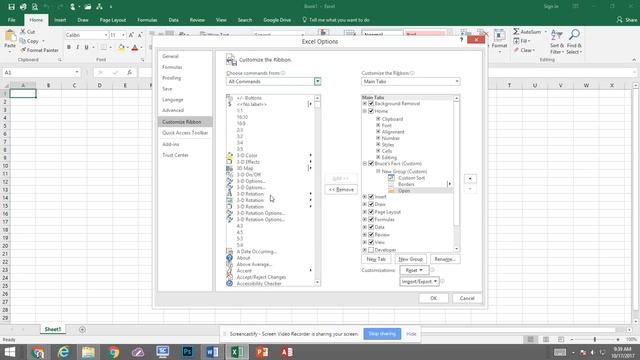Switch to the Insert ribbon tab
The width and height of the screenshot is (640, 360).
click(x=60, y=20)
